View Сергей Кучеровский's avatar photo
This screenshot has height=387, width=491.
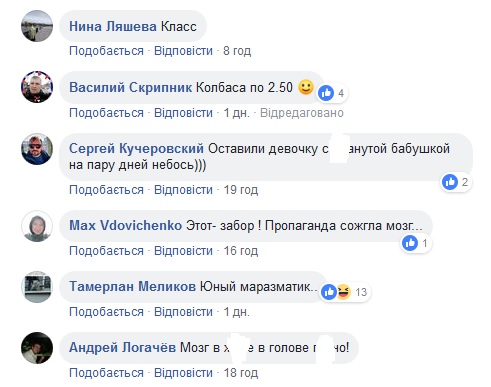(37, 149)
